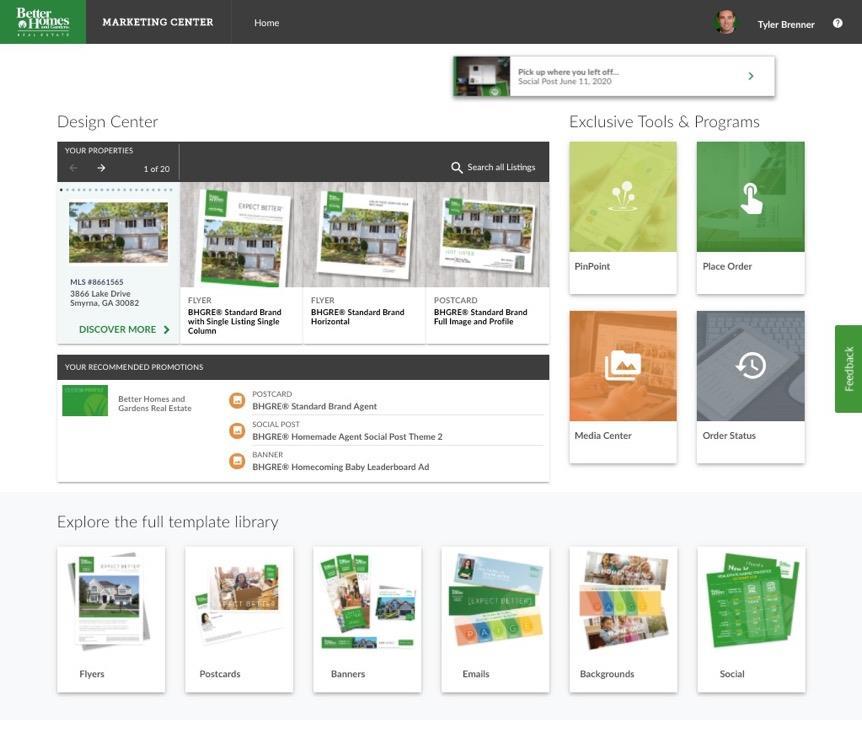The width and height of the screenshot is (862, 738).
Task: Click Tyler Brenner's profile avatar
Action: pyautogui.click(x=725, y=22)
